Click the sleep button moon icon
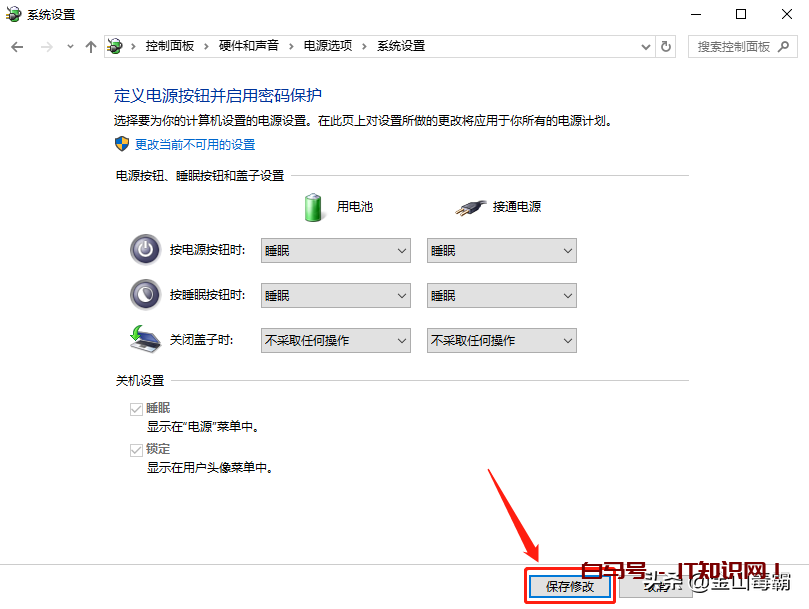This screenshot has height=609, width=809. (145, 295)
